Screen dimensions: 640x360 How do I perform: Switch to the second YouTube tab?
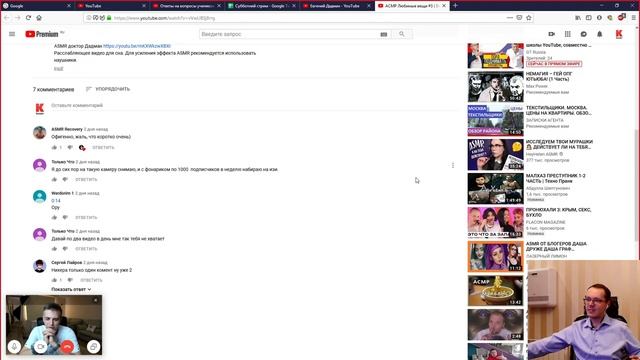point(111,6)
